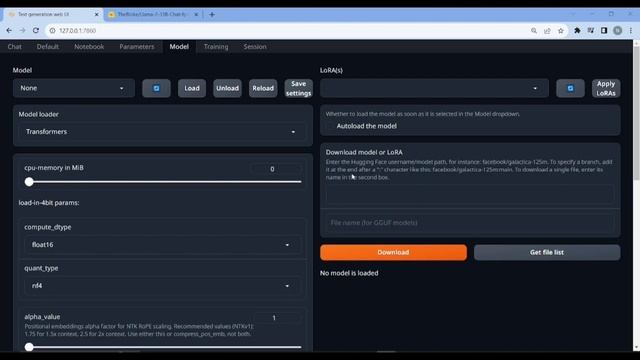Open the Notebook tab

point(89,47)
